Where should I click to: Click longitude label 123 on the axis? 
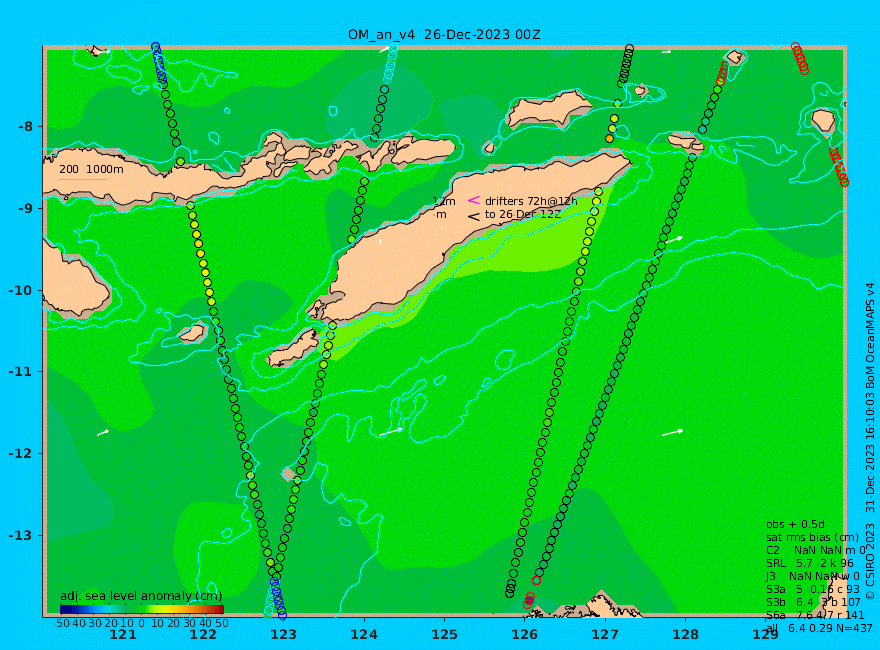pyautogui.click(x=283, y=635)
